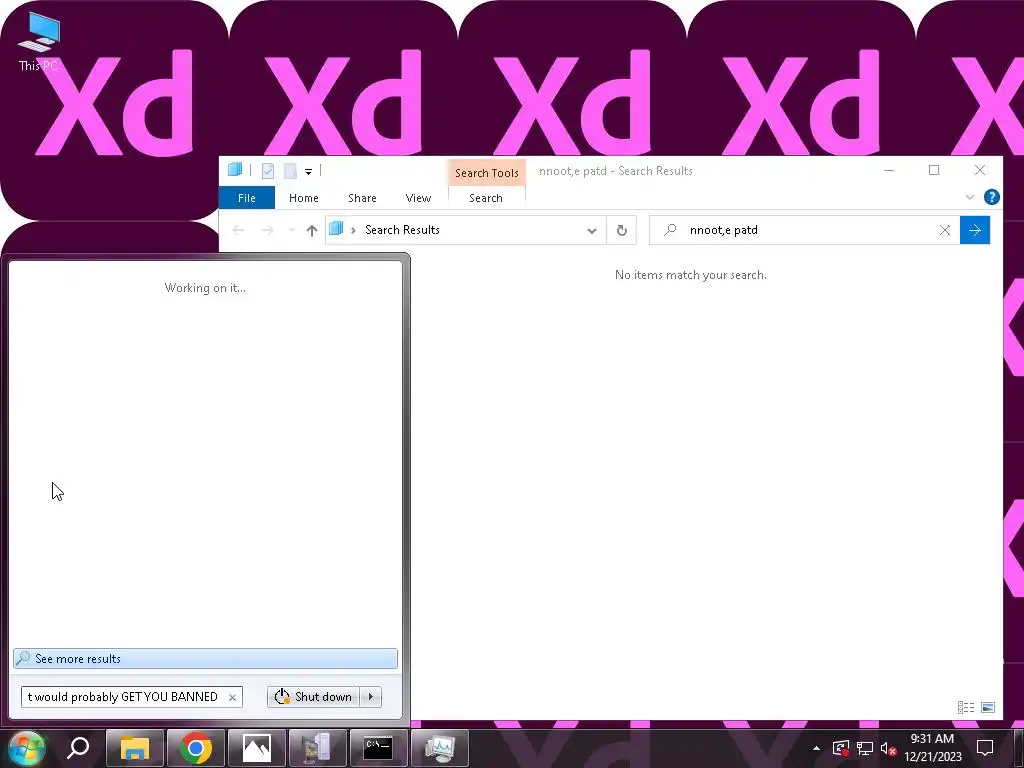Open the Photos app on taskbar
The height and width of the screenshot is (768, 1024).
(x=257, y=748)
